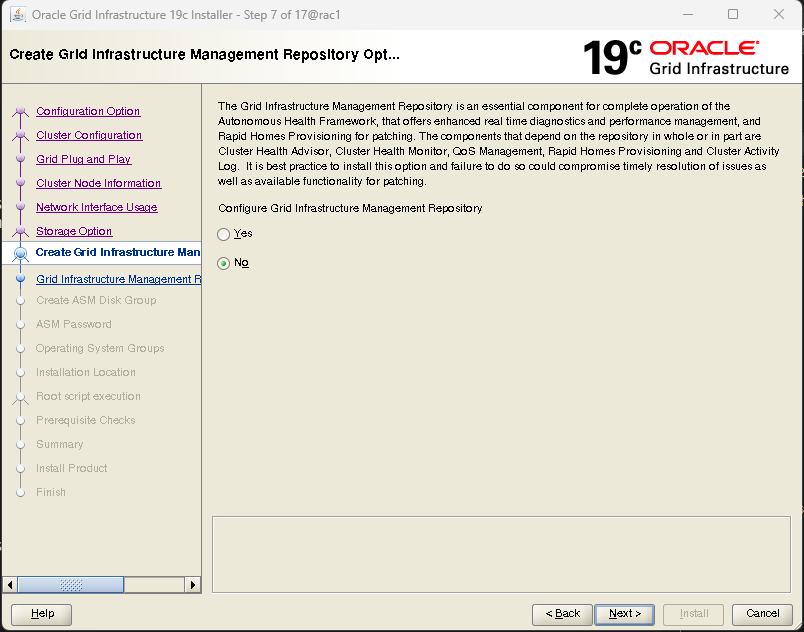Viewport: 804px width, 632px height.
Task: Click the 'Install Product' step text
Action: tap(71, 468)
